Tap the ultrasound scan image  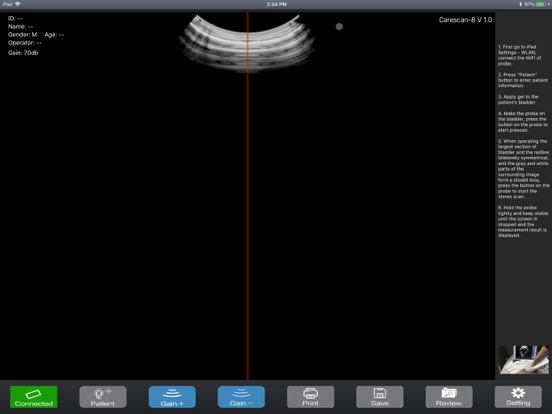(x=246, y=43)
